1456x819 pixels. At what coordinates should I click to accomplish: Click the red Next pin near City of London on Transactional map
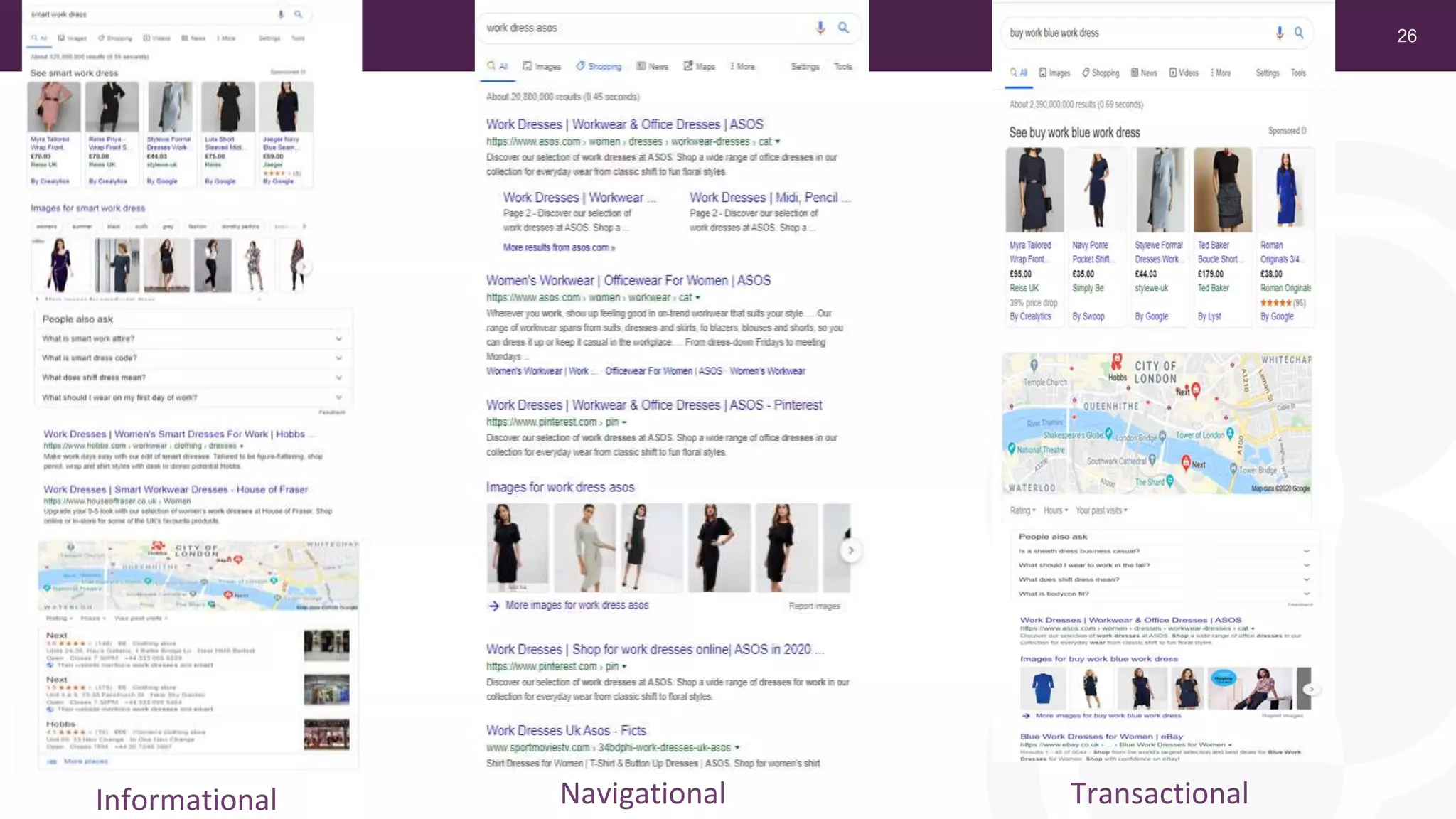(x=1195, y=389)
